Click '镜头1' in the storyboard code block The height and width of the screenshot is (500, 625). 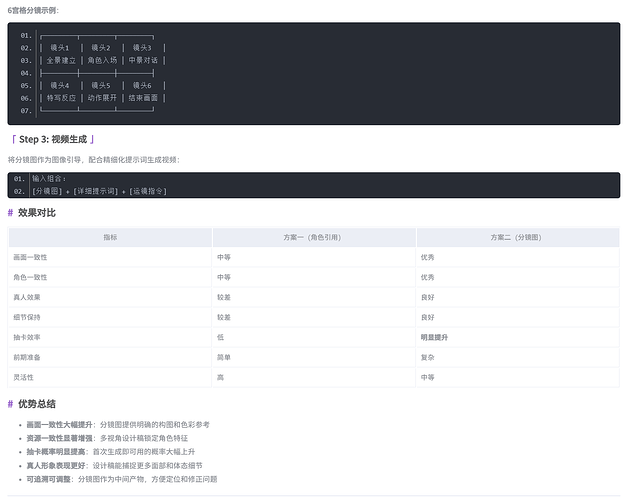[x=60, y=48]
